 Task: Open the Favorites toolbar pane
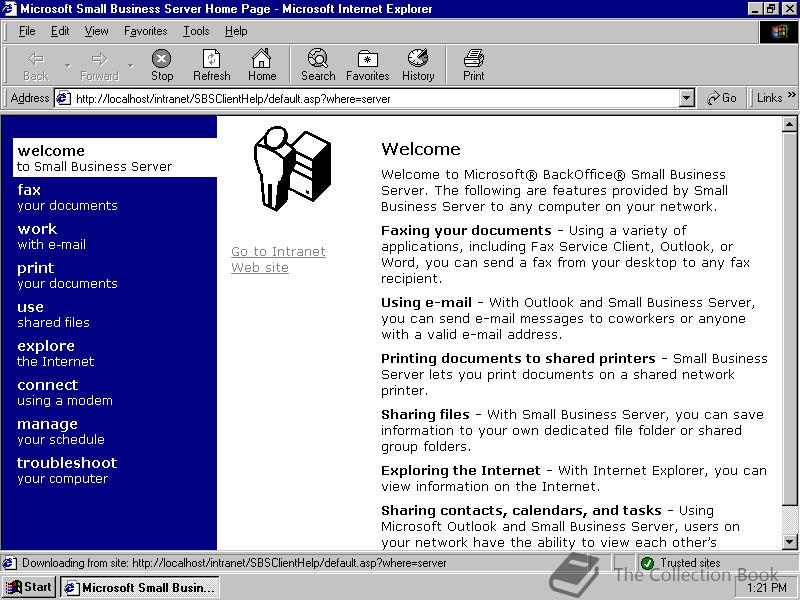(367, 65)
